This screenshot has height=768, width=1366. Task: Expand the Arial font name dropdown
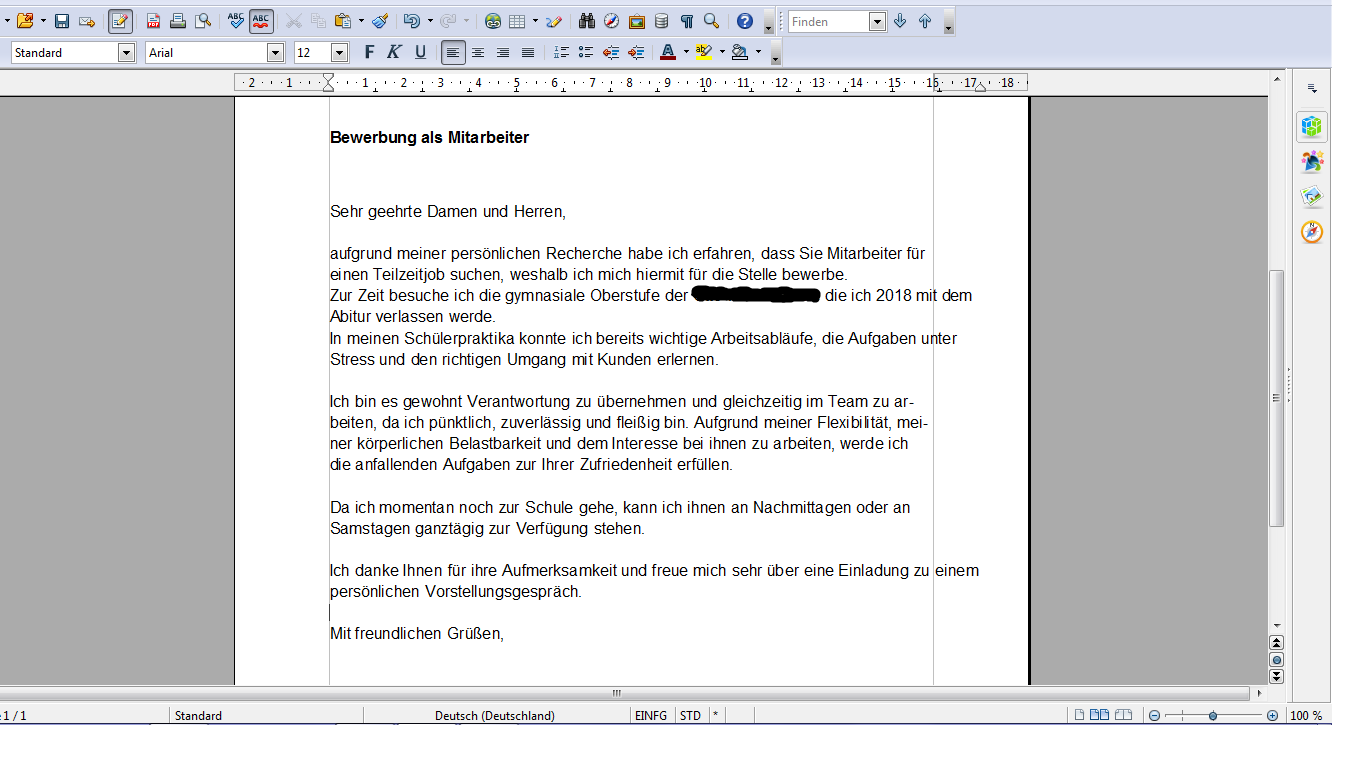[275, 53]
